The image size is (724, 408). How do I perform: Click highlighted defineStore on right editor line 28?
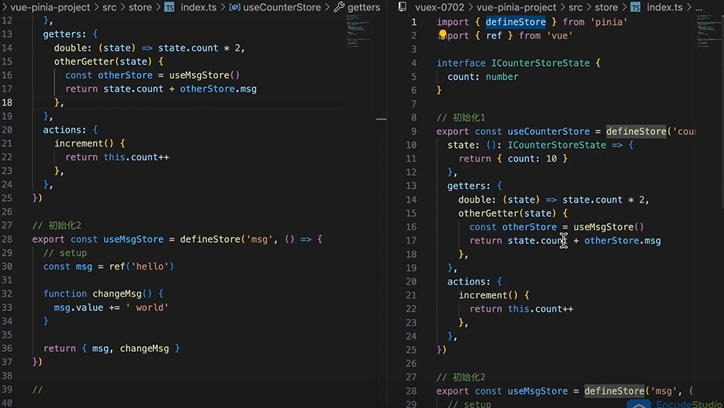pos(614,391)
